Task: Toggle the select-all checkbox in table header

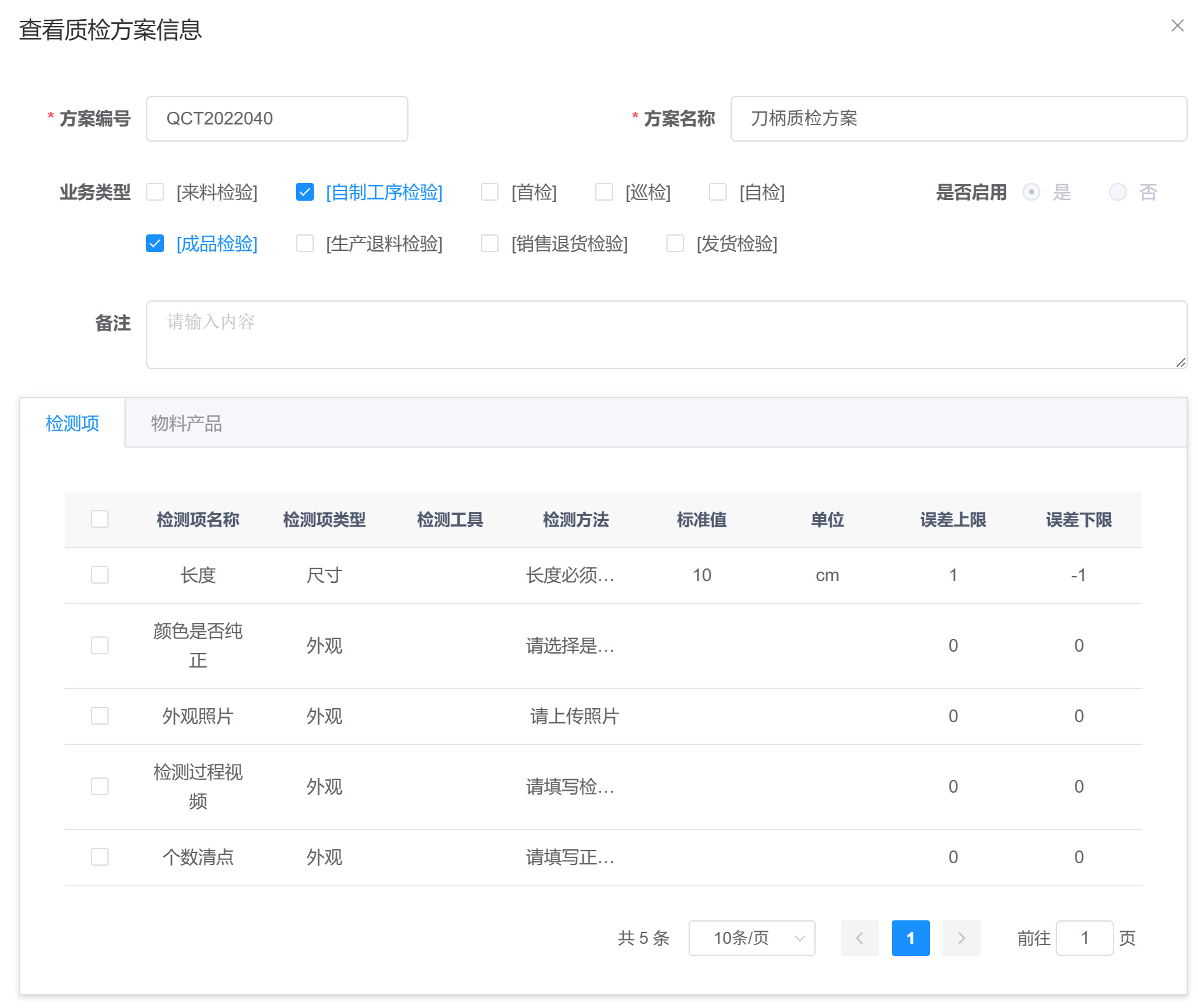Action: (x=100, y=519)
